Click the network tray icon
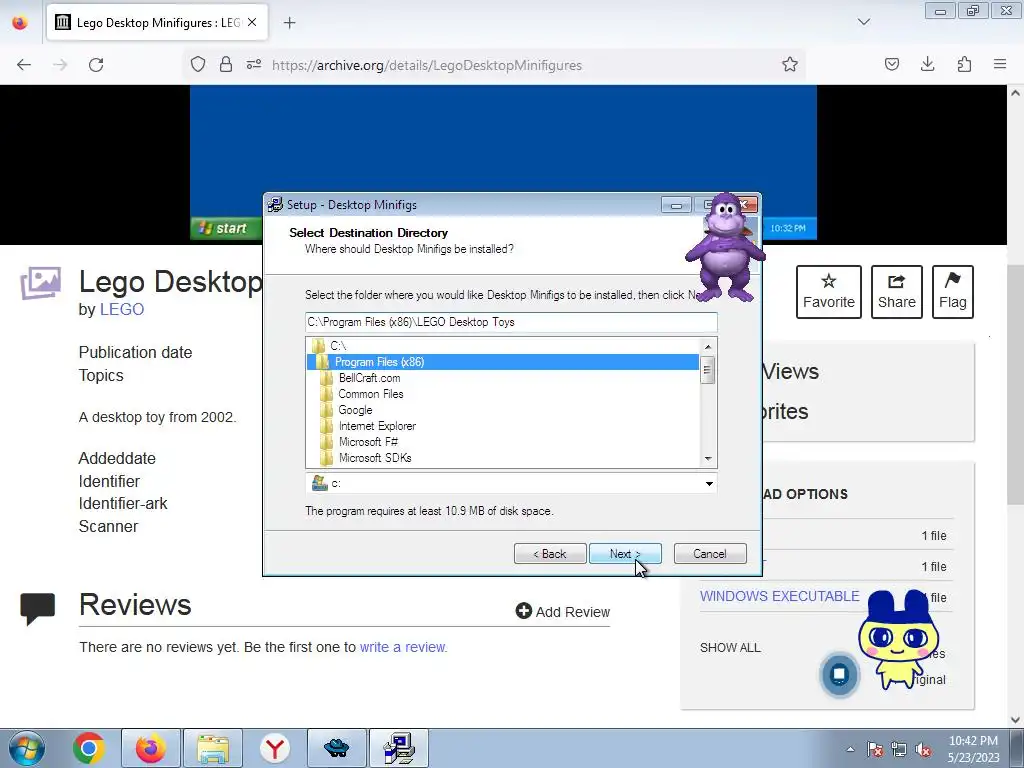Image resolution: width=1024 pixels, height=768 pixels. click(x=899, y=749)
